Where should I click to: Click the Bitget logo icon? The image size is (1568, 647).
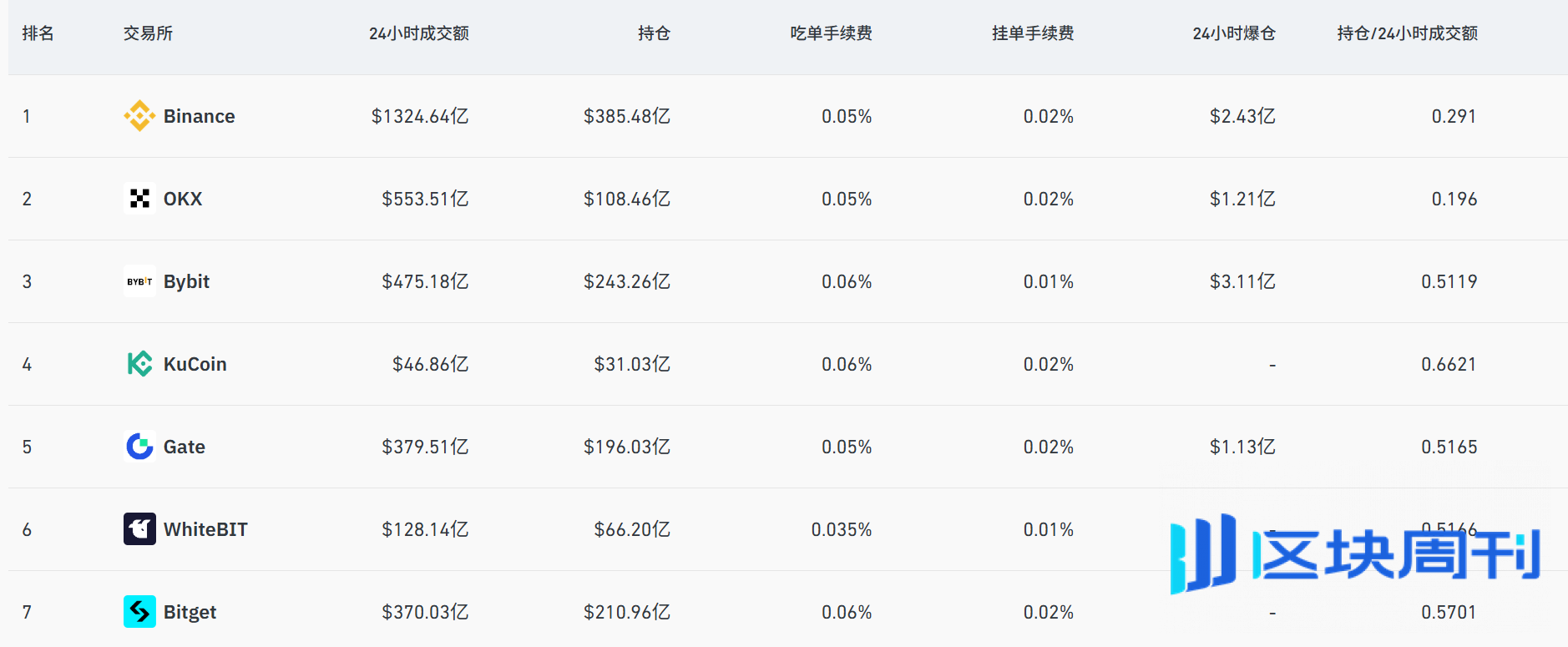[x=139, y=611]
